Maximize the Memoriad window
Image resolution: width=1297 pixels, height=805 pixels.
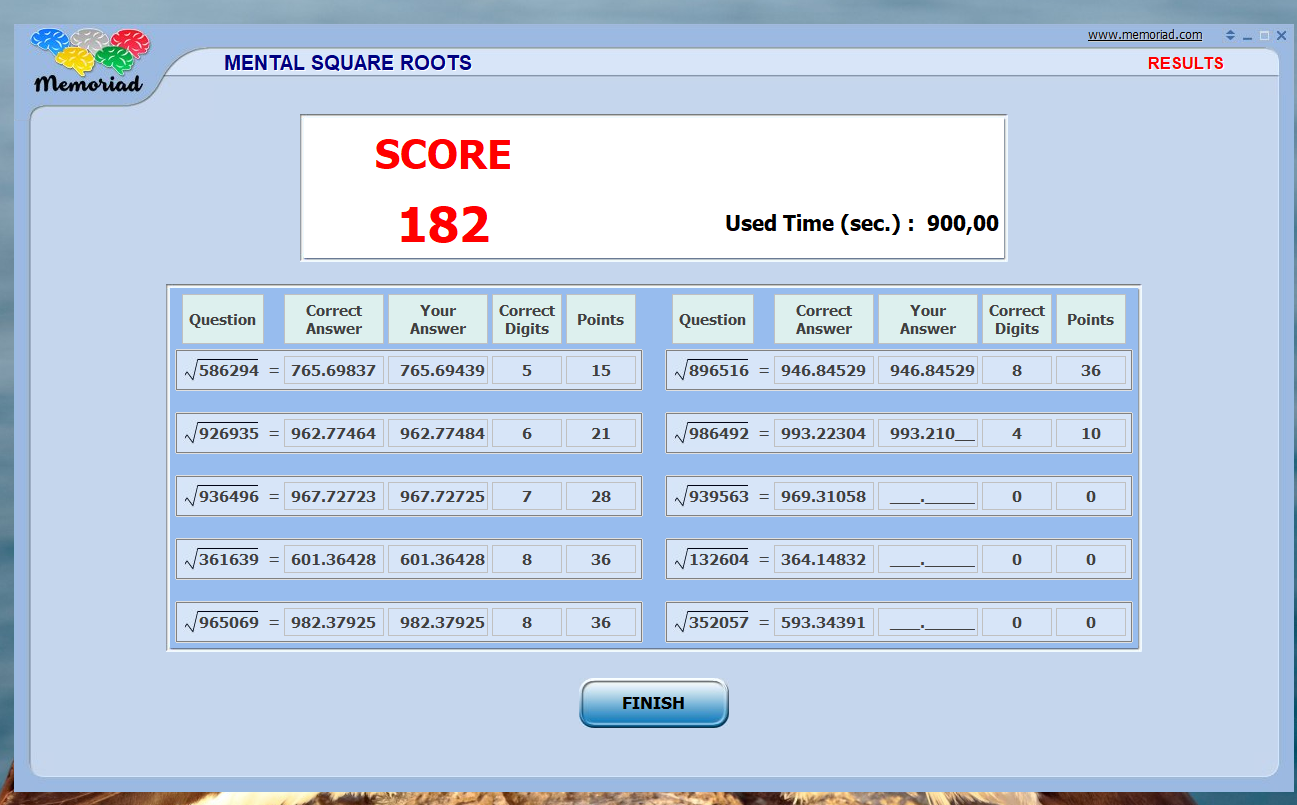click(x=1264, y=35)
